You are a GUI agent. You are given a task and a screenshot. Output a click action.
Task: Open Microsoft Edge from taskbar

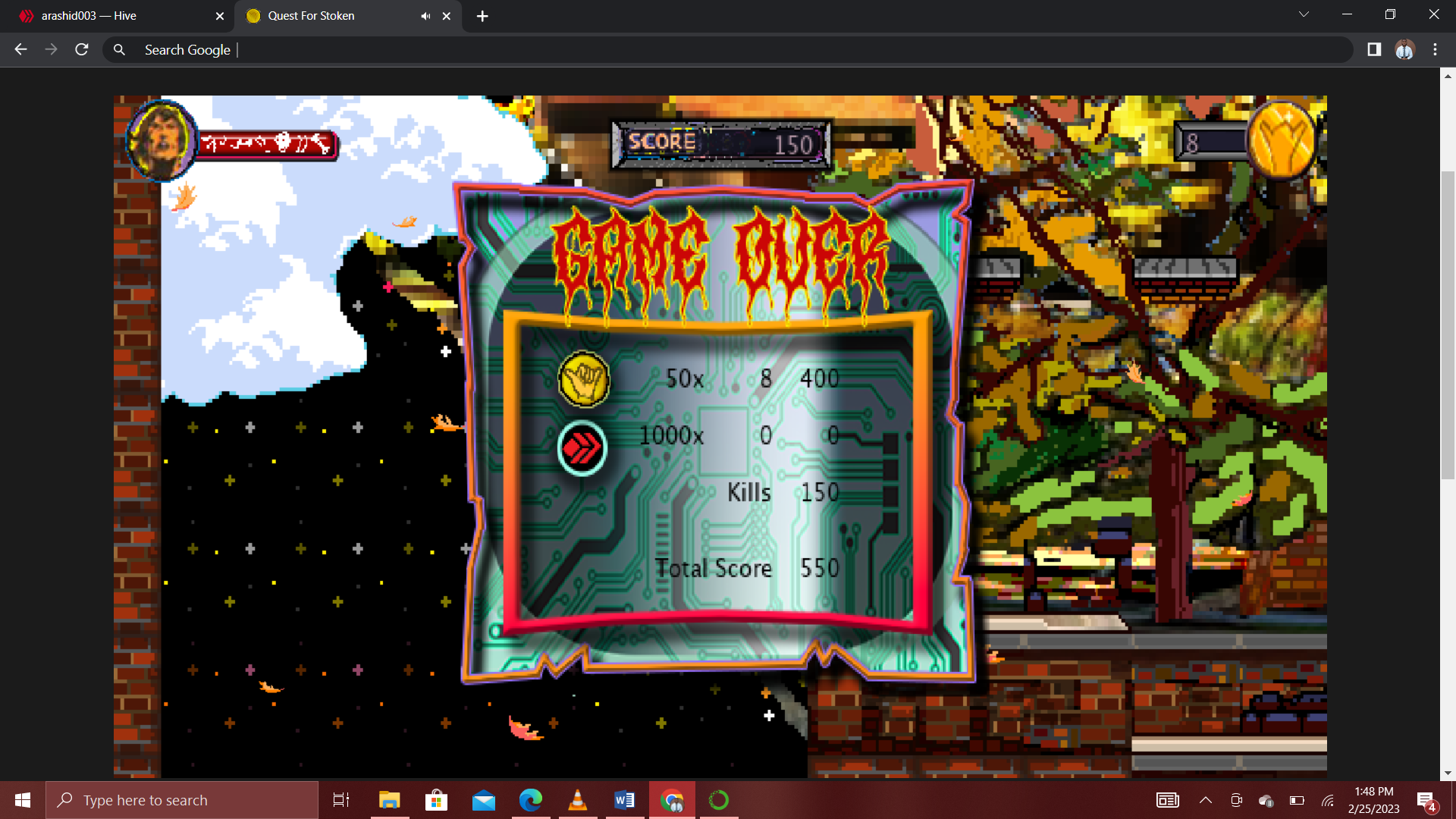531,800
